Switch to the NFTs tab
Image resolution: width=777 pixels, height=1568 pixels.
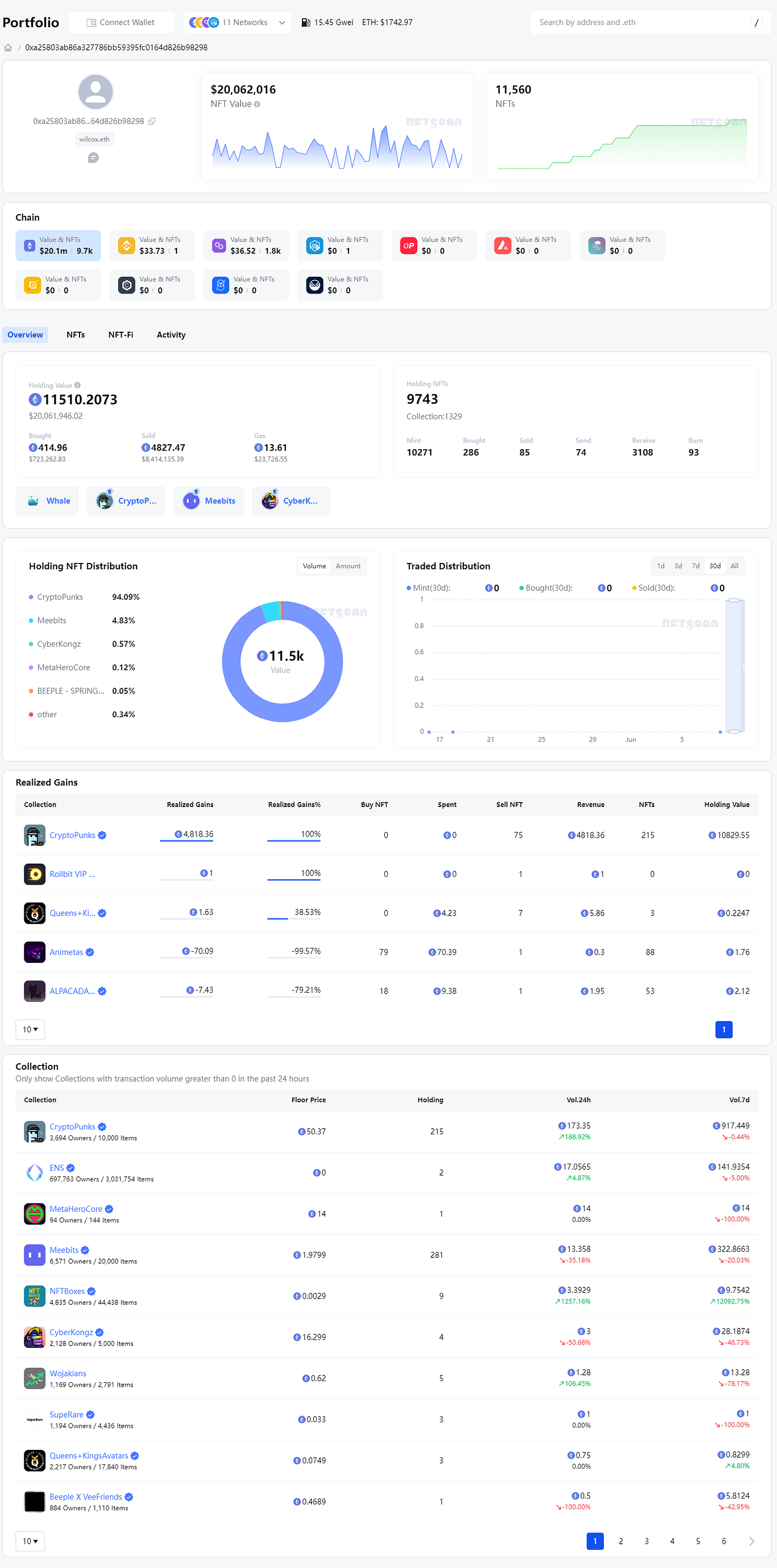(75, 335)
